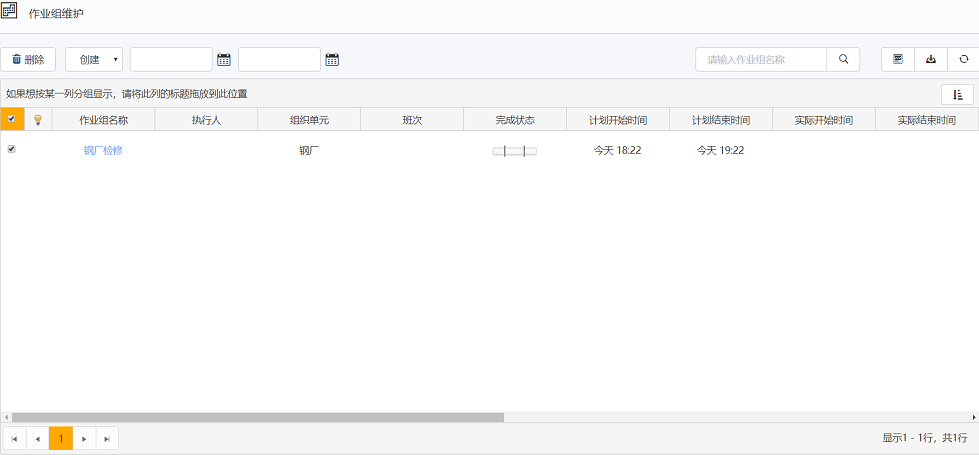Click the window-style icon left of download
The width and height of the screenshot is (979, 455).
click(x=897, y=59)
